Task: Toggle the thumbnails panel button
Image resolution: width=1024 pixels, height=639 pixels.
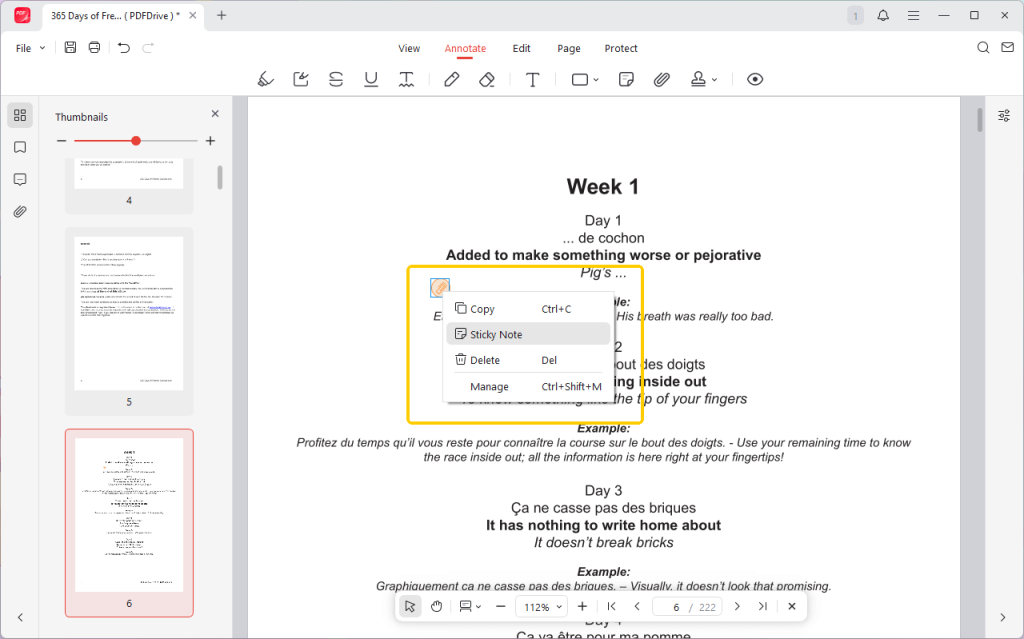Action: [20, 115]
